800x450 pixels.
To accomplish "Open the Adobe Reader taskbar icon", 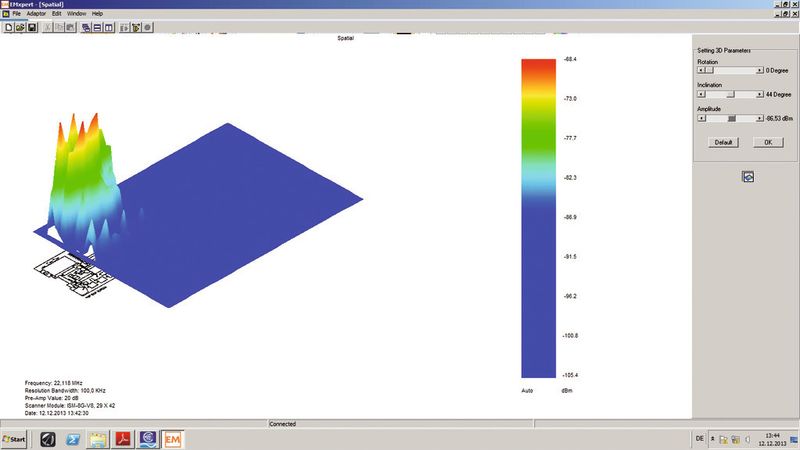I will tap(123, 439).
